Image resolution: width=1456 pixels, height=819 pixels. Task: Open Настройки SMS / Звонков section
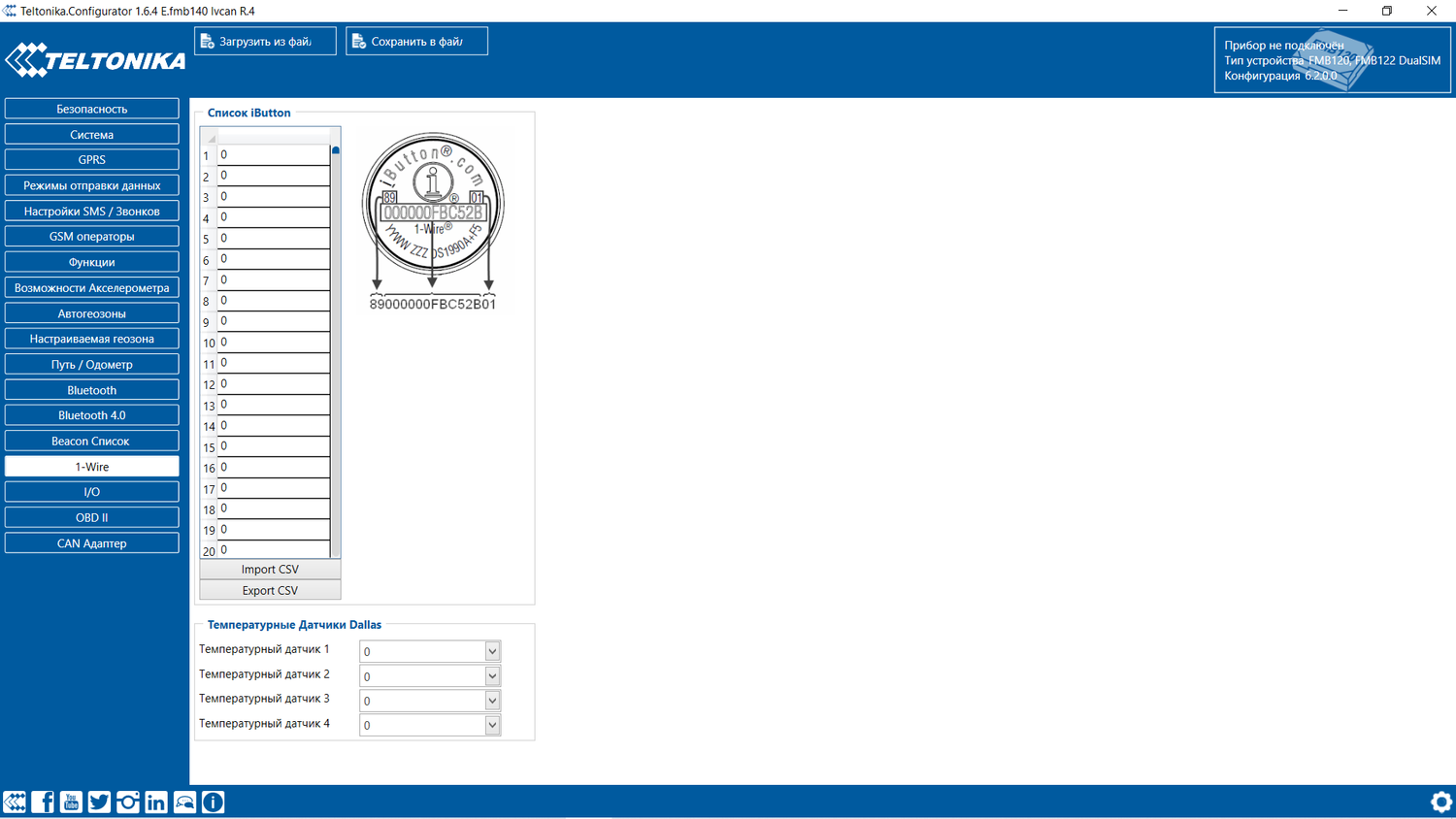92,211
